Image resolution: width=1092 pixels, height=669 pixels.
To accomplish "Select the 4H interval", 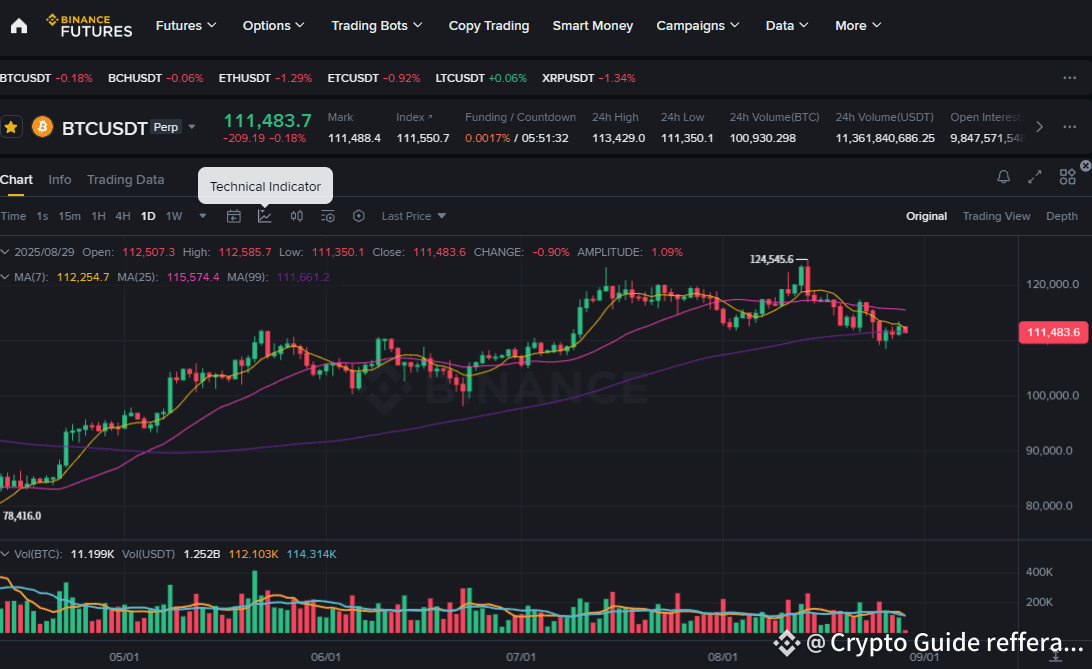I will (x=123, y=217).
